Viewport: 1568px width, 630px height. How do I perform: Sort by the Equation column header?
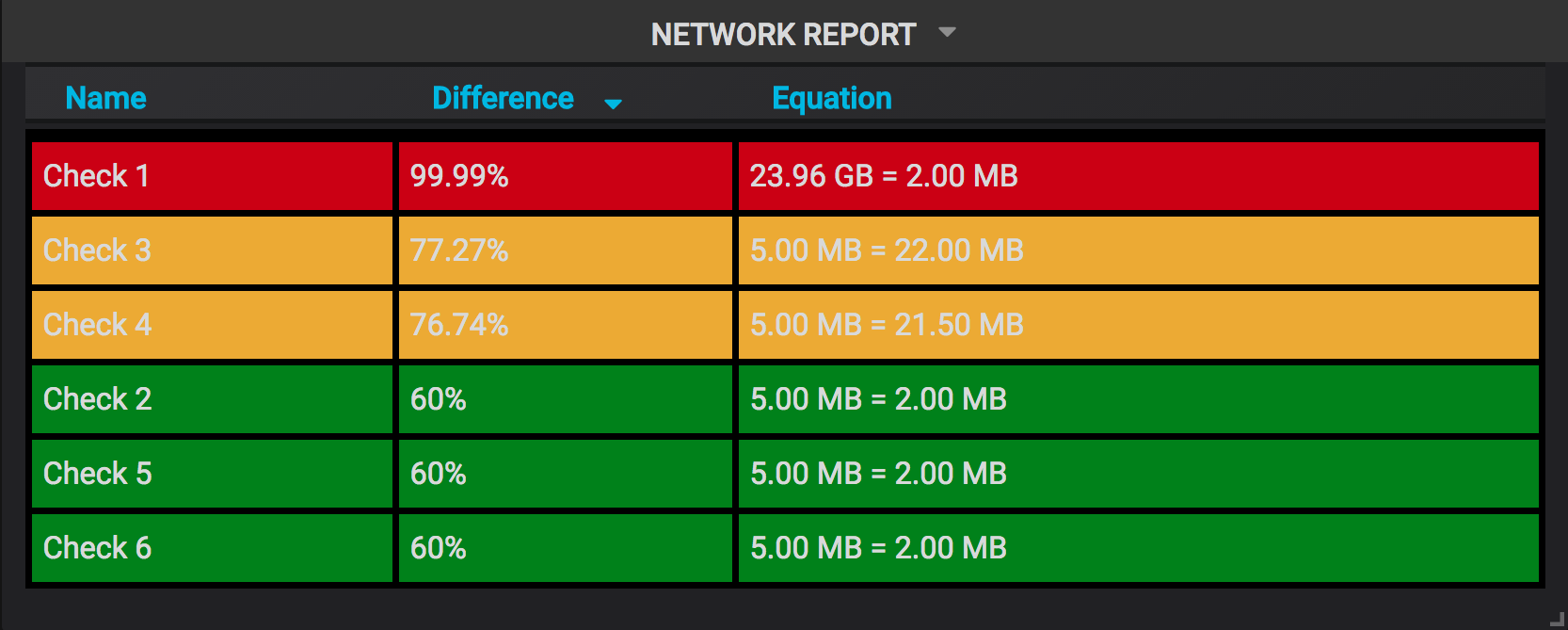(832, 98)
